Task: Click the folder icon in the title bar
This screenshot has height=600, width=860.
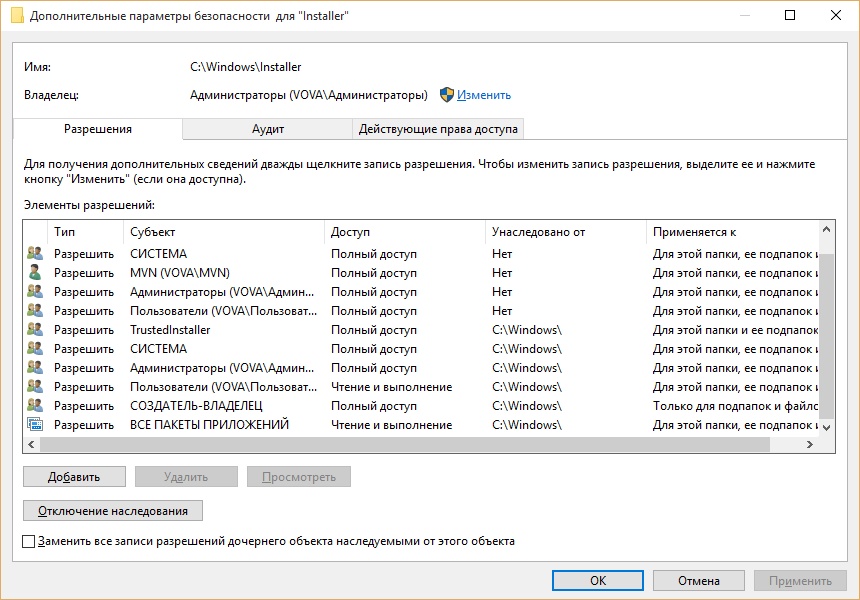Action: click(x=17, y=15)
